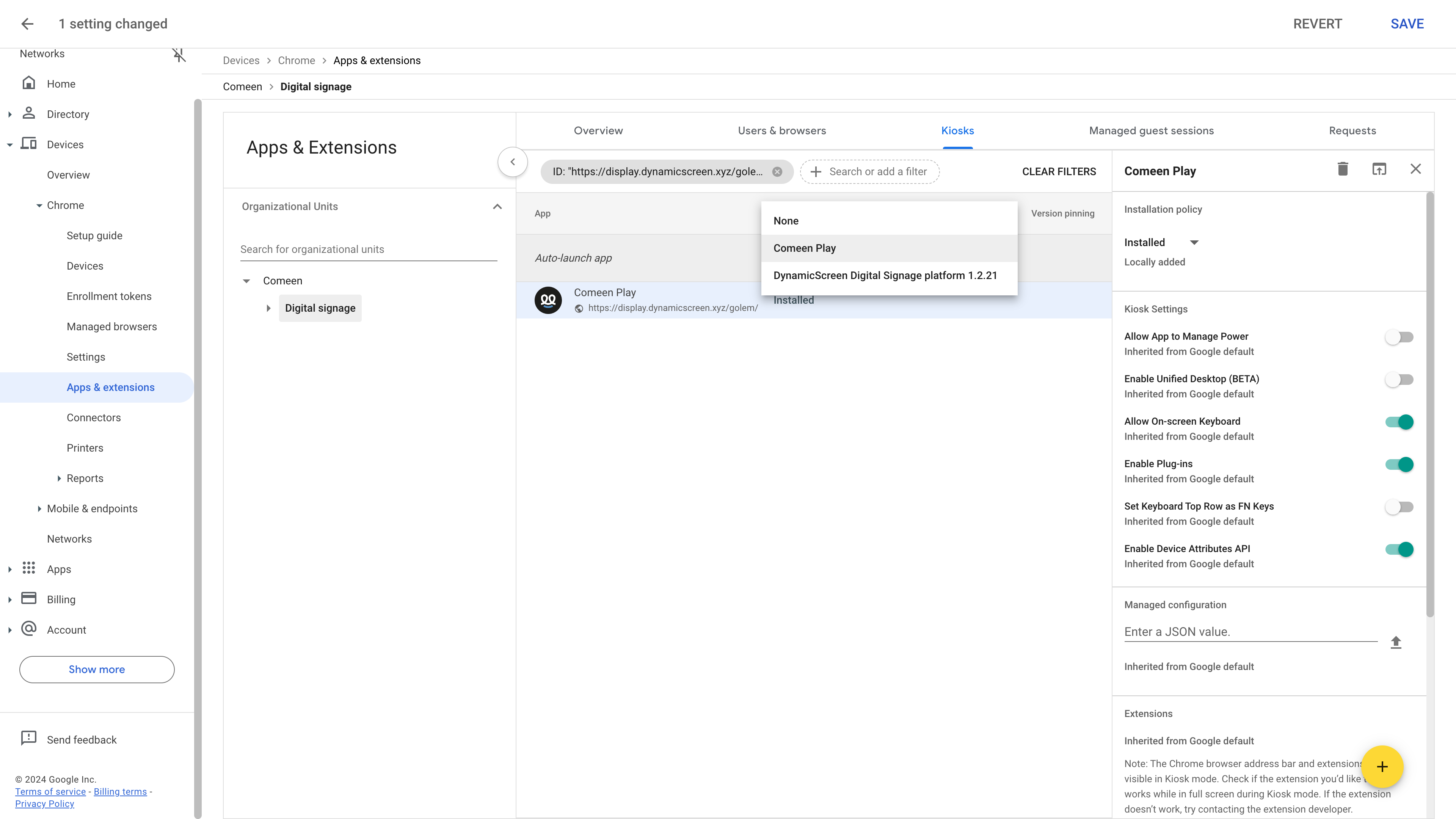
Task: Click the Enter a JSON value field
Action: click(x=1250, y=632)
